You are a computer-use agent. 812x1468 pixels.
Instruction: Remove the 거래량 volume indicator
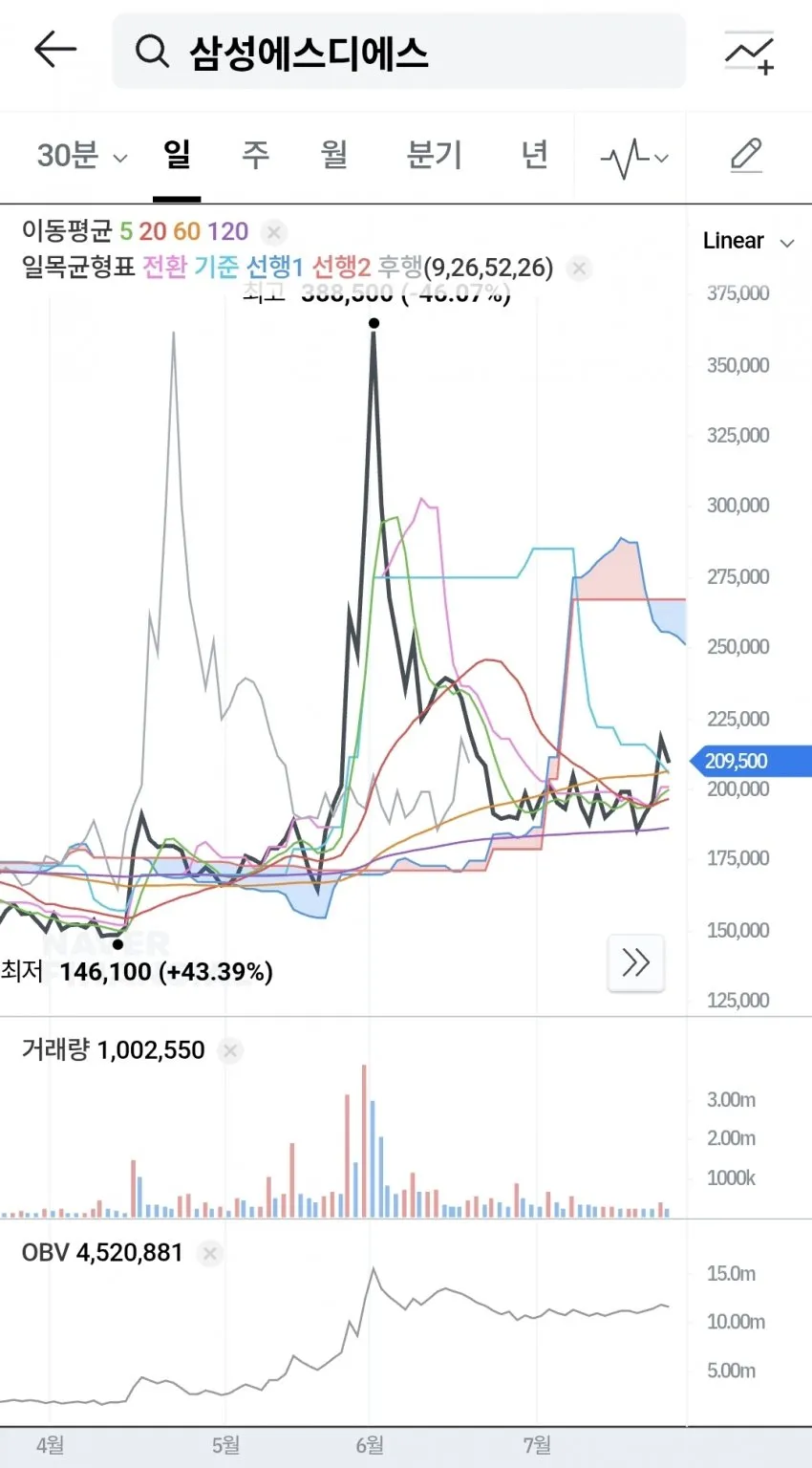coord(230,1050)
